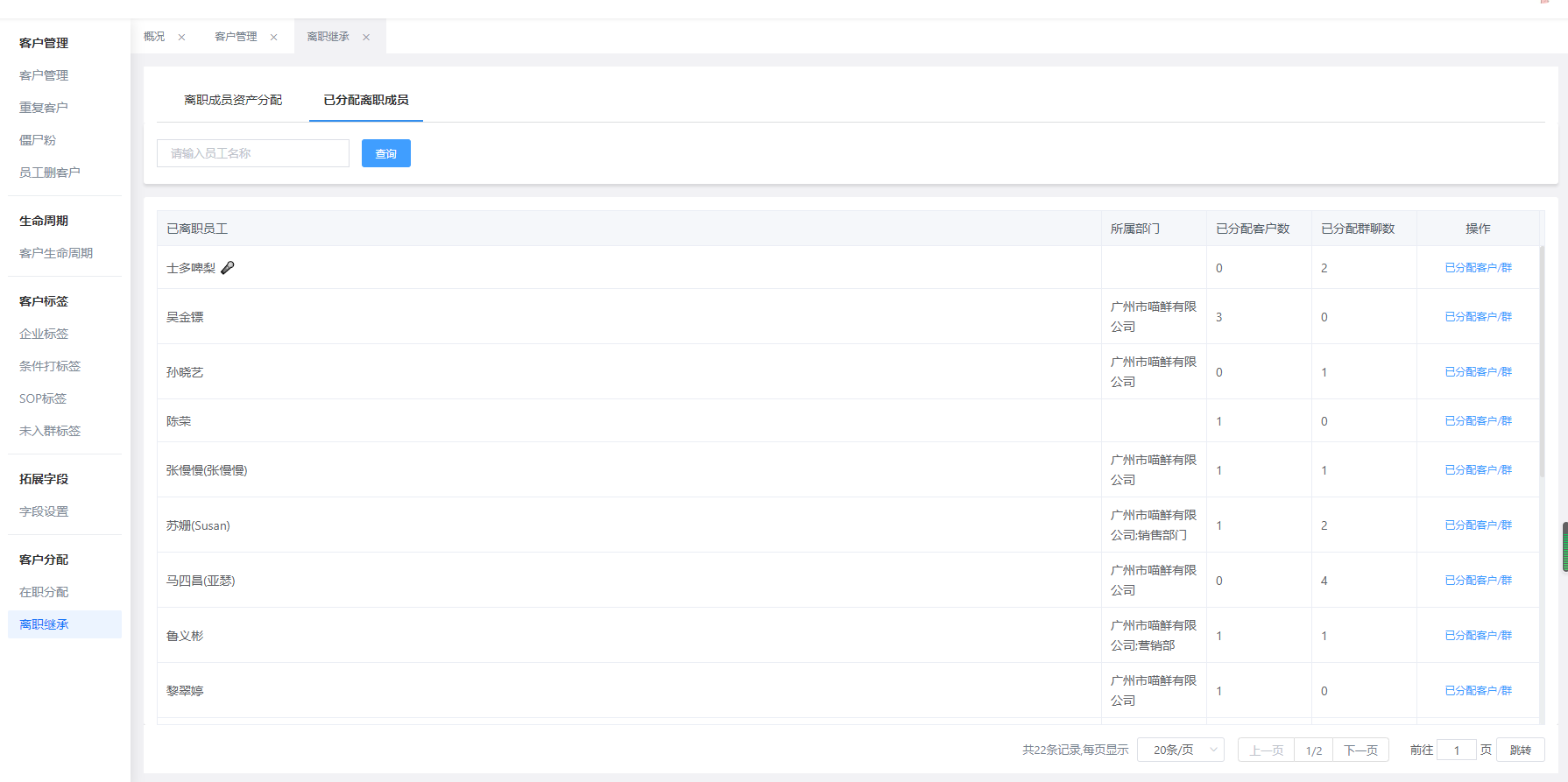Open 客户生命周期 menu item
This screenshot has width=1568, height=782.
tap(56, 253)
